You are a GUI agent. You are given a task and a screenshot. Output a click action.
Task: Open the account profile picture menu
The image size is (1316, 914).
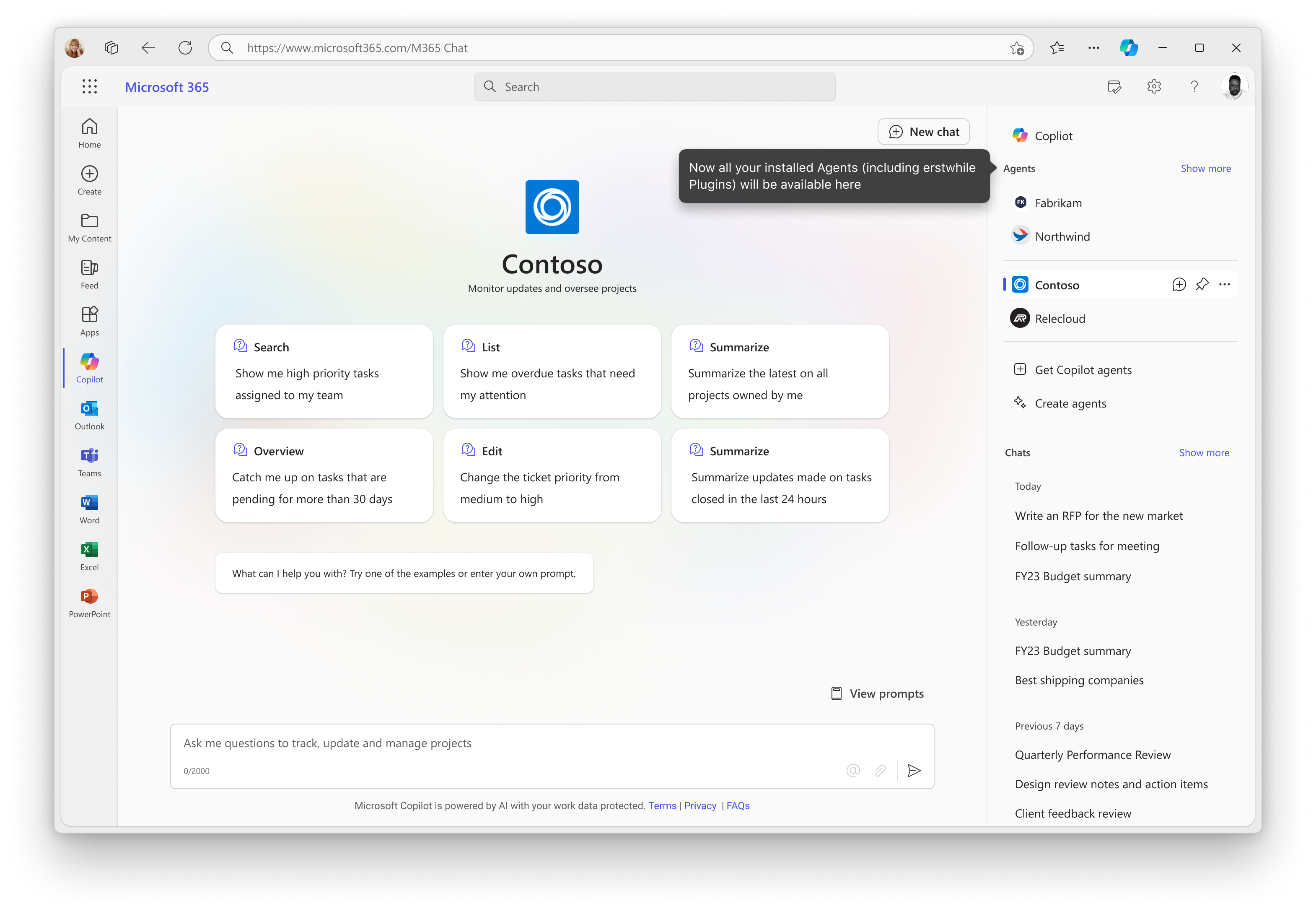[x=1234, y=86]
